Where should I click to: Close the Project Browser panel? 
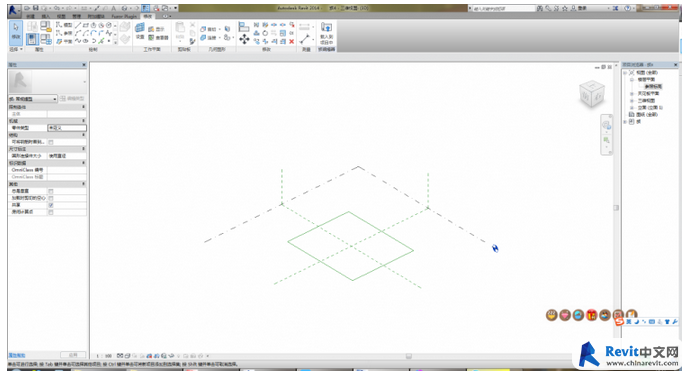coord(675,65)
